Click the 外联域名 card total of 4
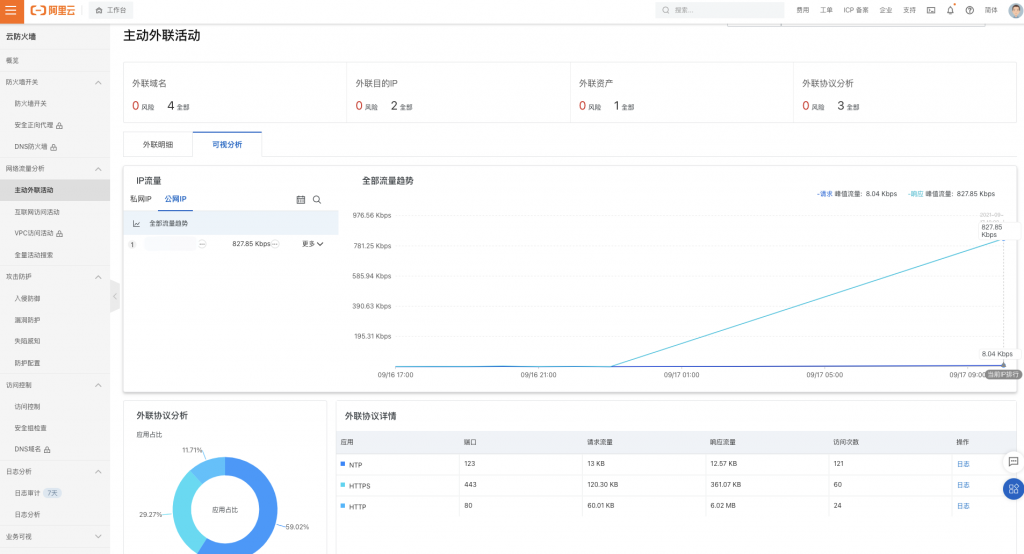 pyautogui.click(x=171, y=106)
